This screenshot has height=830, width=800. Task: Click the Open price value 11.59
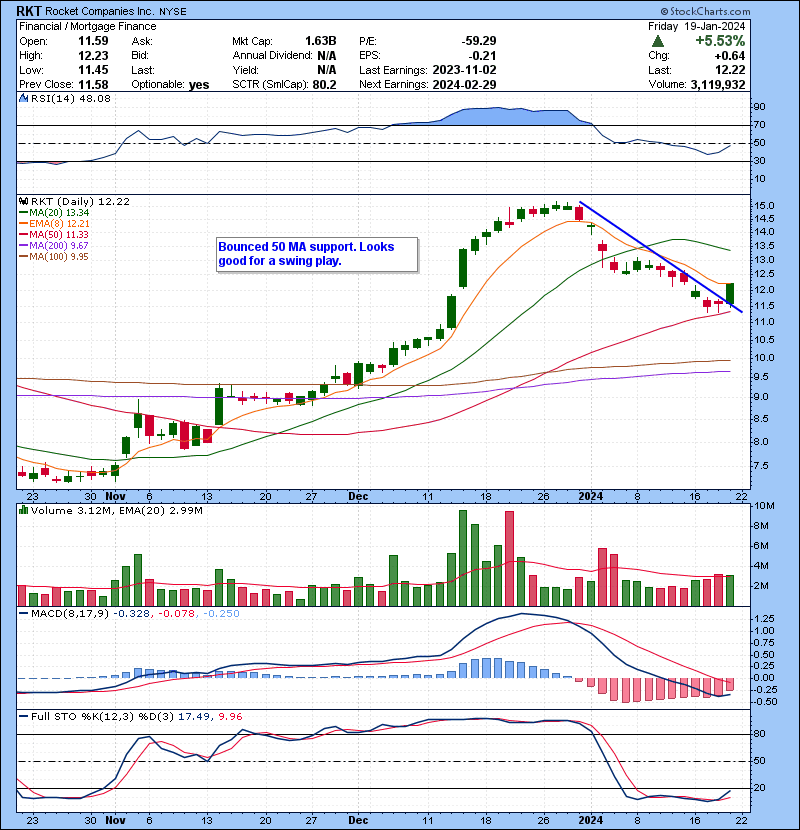93,41
